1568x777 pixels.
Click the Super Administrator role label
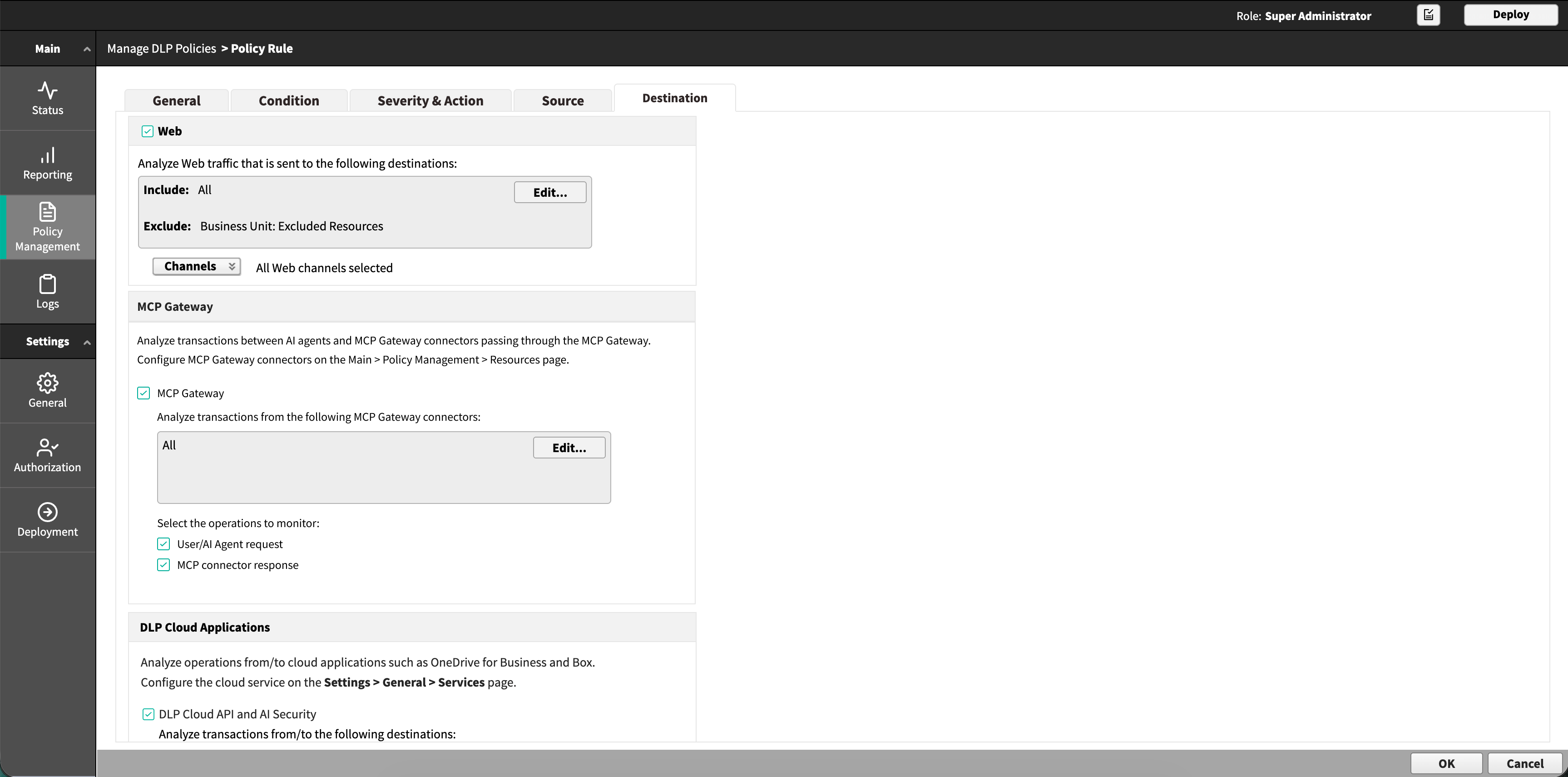click(1318, 16)
